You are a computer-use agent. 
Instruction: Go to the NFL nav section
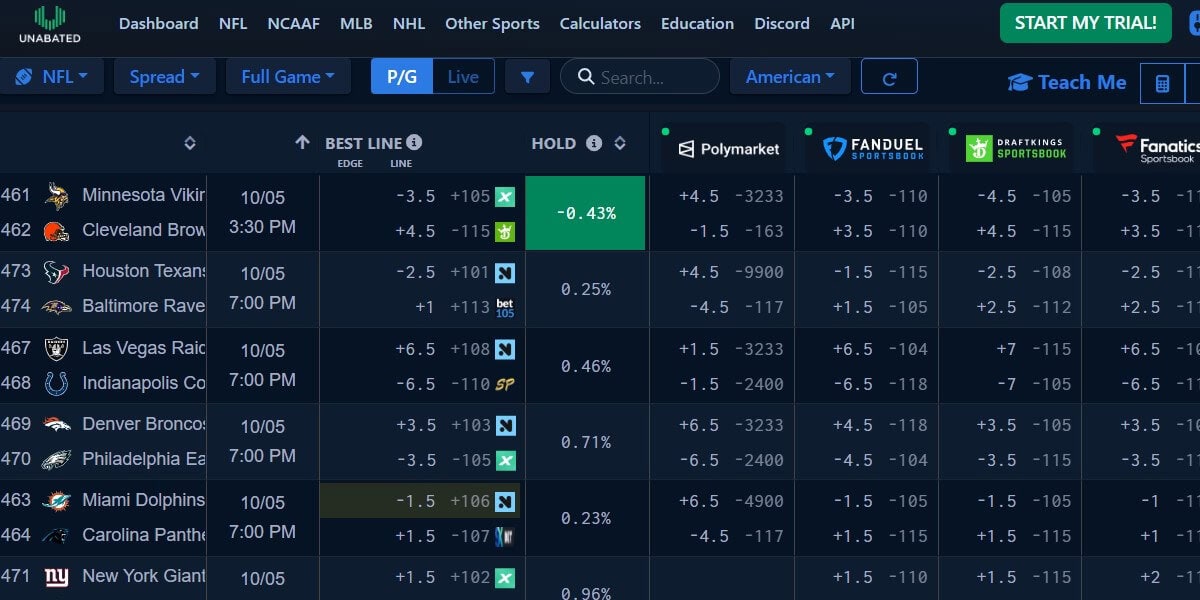pyautogui.click(x=233, y=23)
